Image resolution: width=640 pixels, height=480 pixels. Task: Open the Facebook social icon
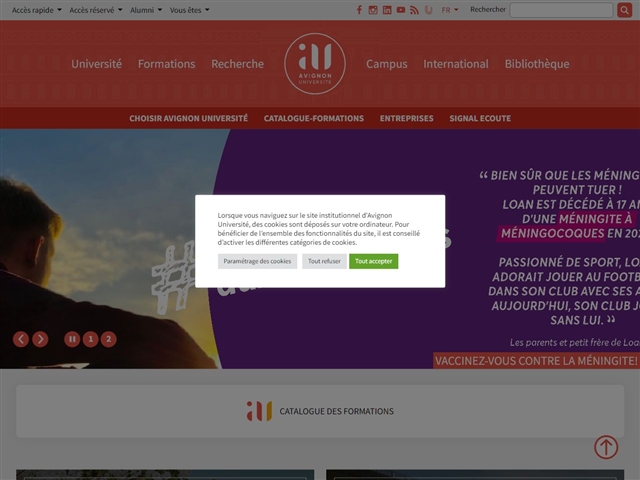tap(359, 10)
